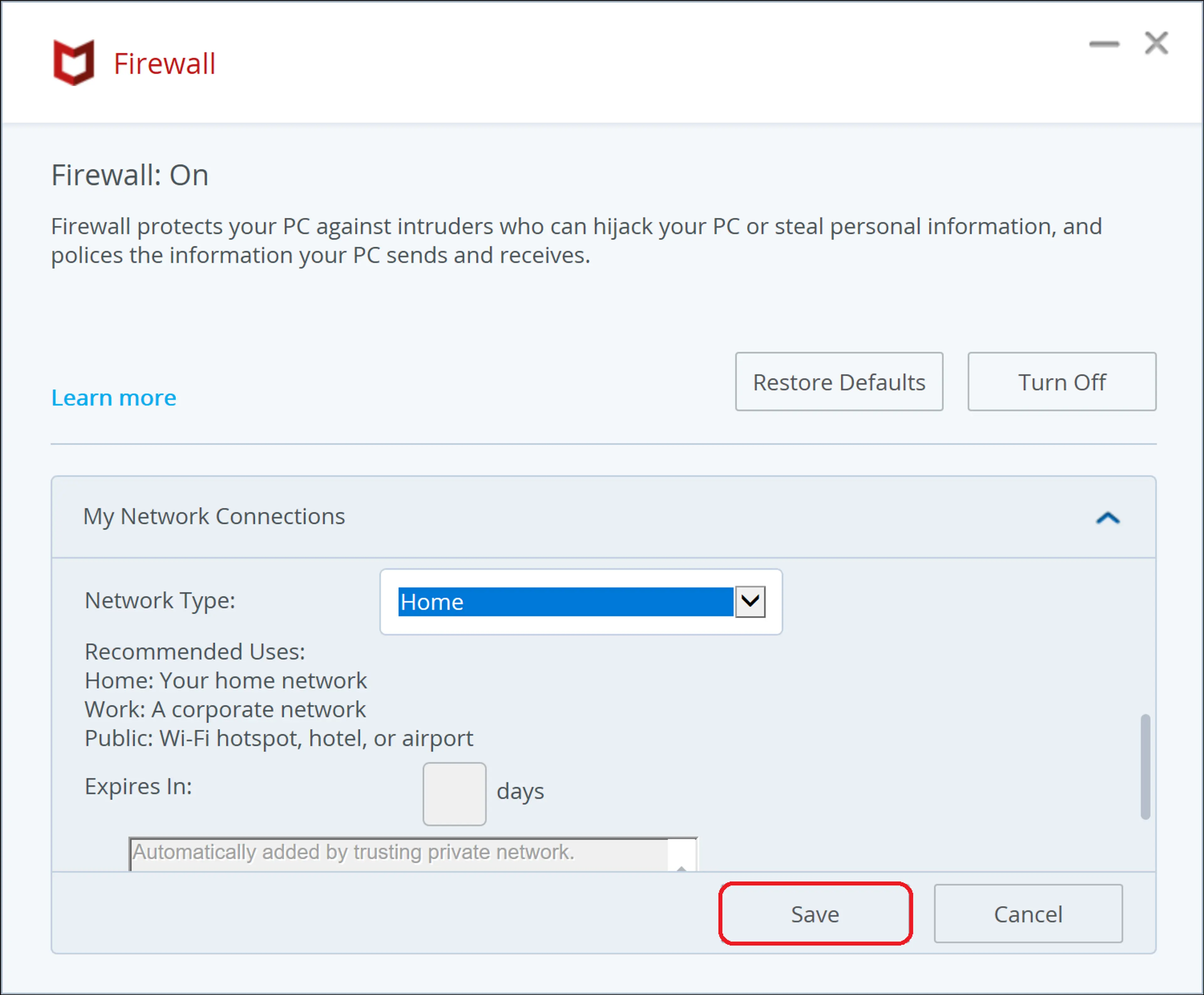
Task: Click the Expires In days field
Action: click(x=454, y=794)
